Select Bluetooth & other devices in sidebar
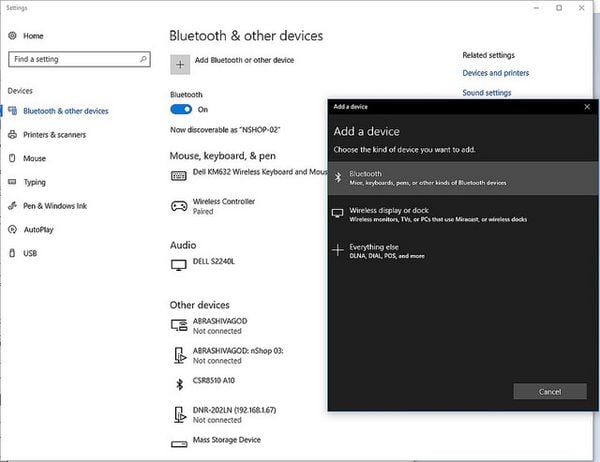This screenshot has height=462, width=600. [65, 111]
